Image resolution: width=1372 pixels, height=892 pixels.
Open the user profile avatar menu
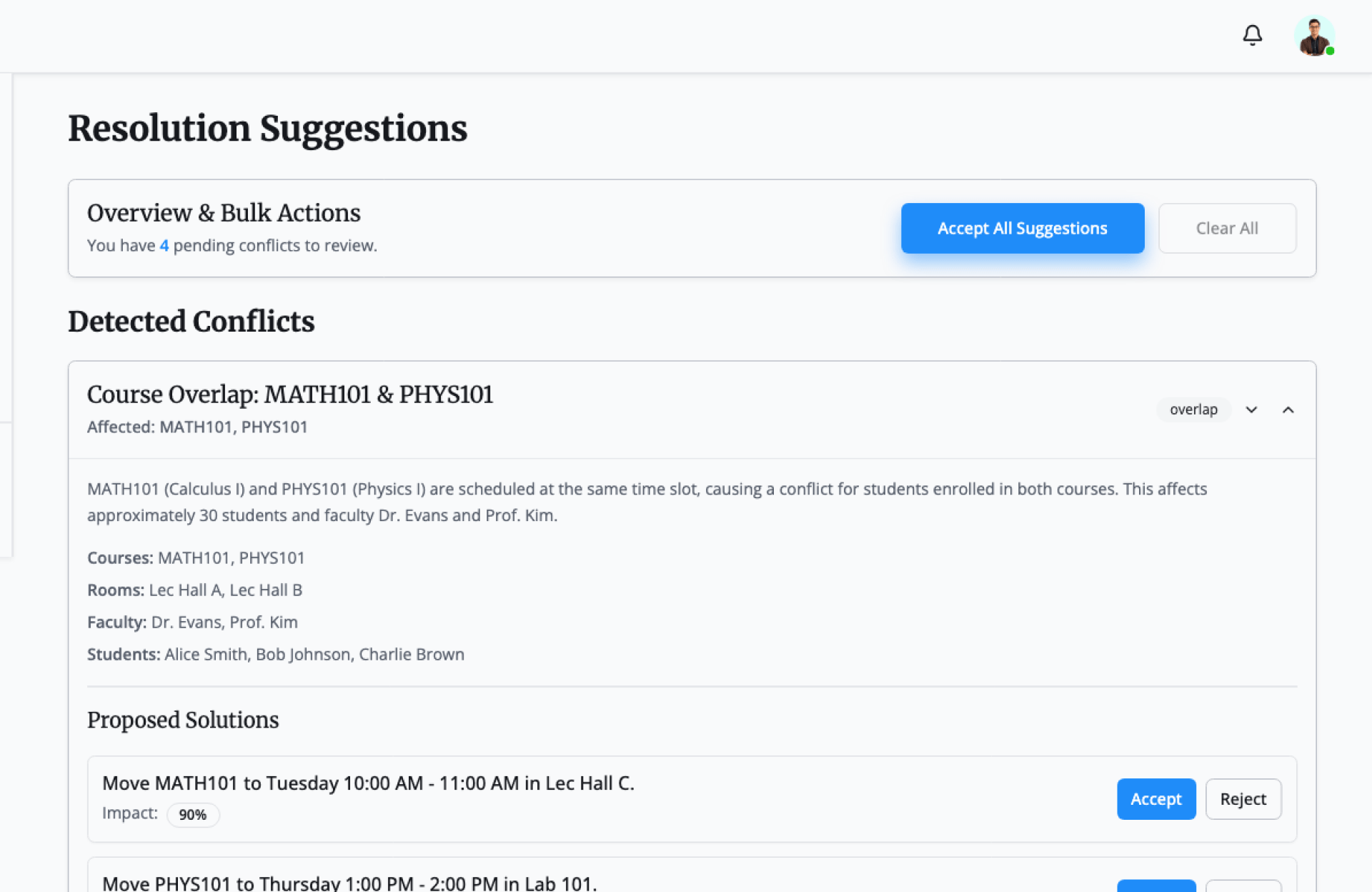click(1313, 36)
